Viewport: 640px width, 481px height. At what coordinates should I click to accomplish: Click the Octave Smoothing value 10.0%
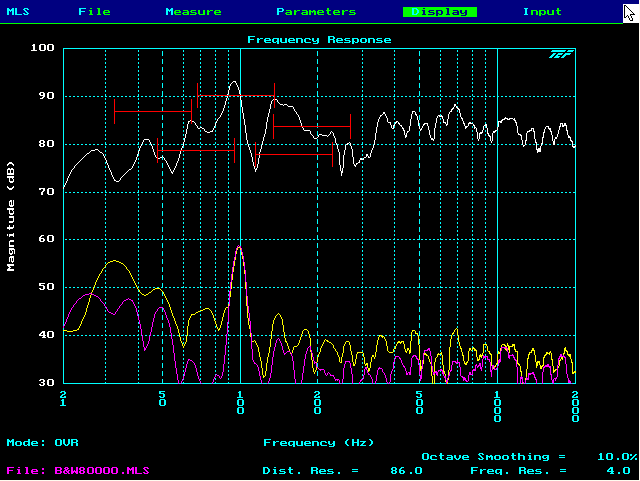pyautogui.click(x=618, y=457)
